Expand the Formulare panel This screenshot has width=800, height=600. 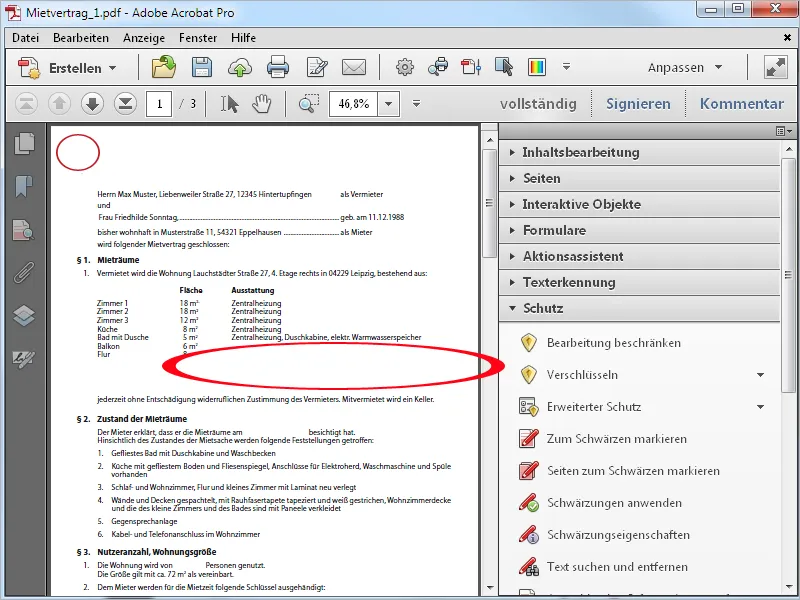(639, 231)
